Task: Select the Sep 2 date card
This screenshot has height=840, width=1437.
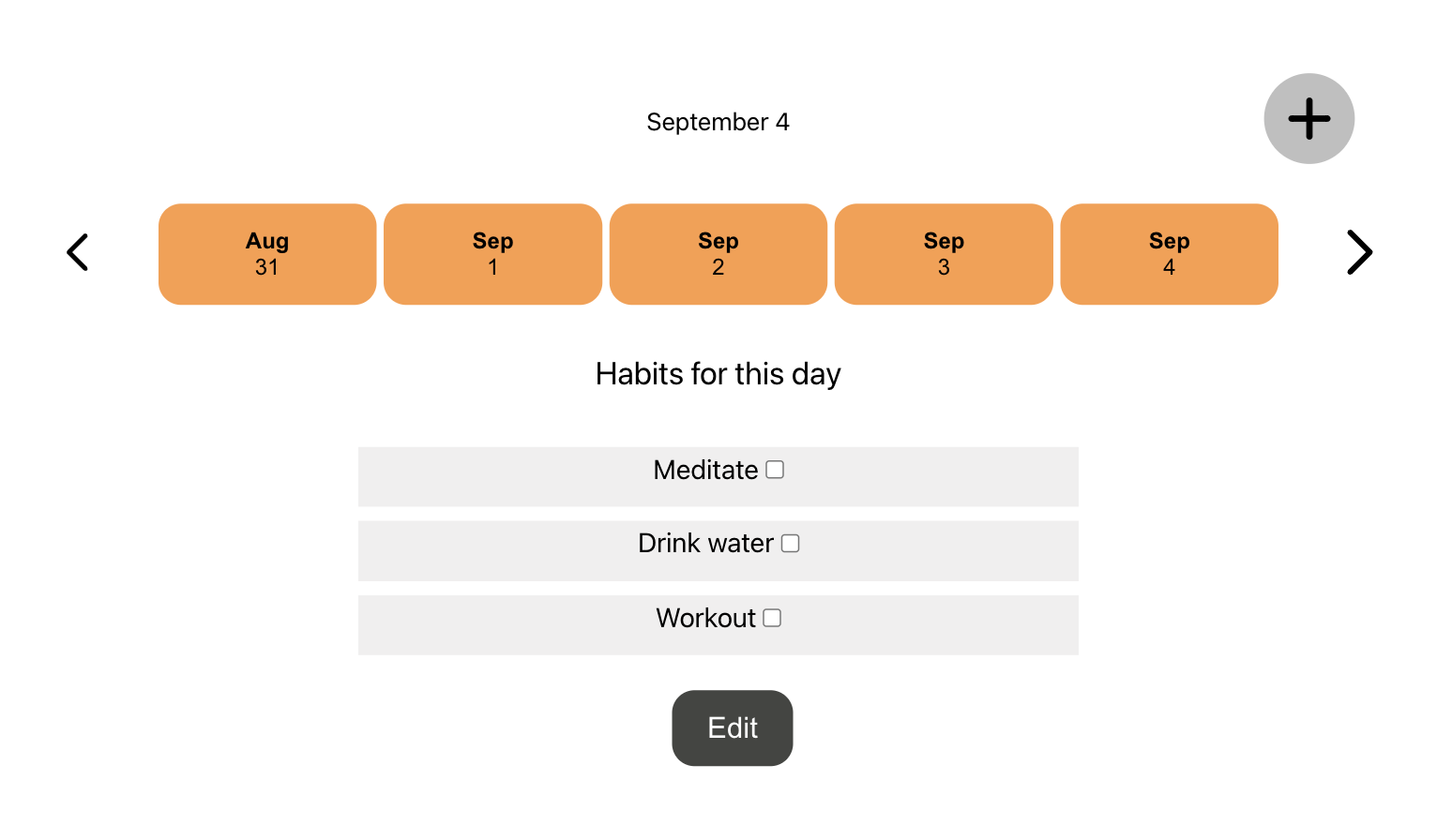Action: (718, 254)
